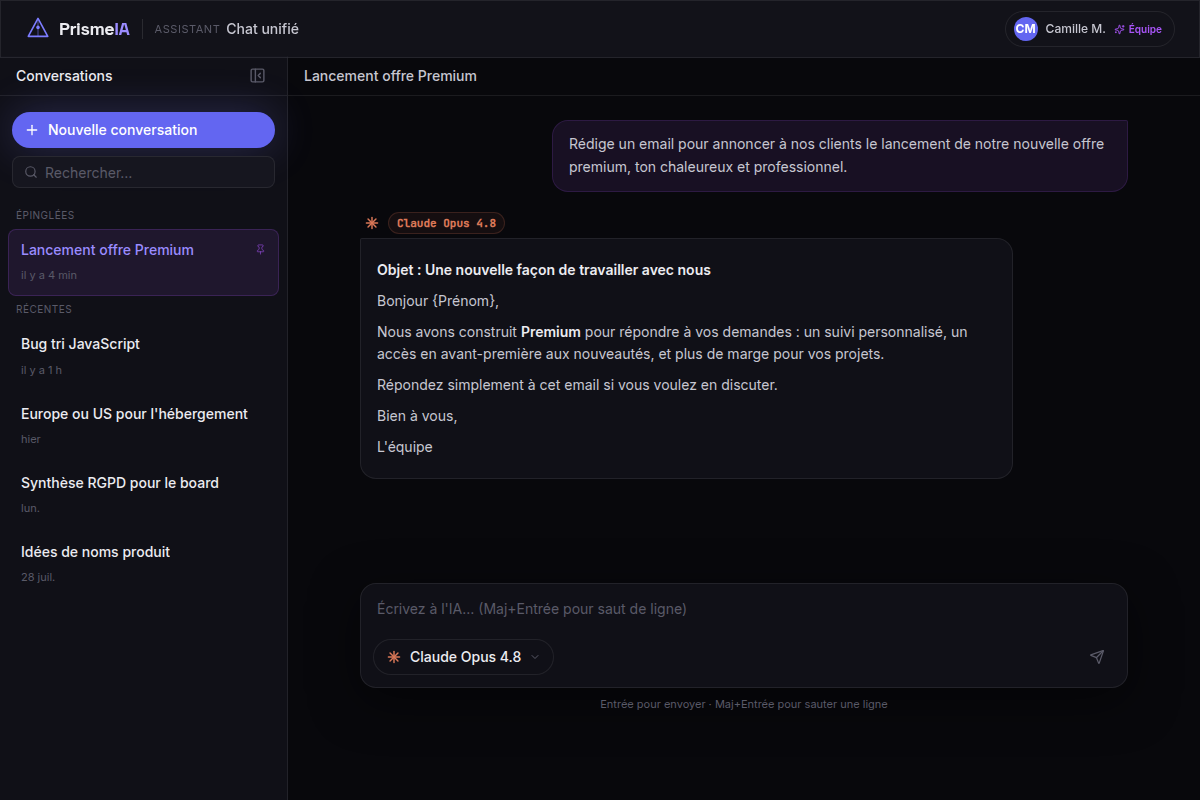Viewport: 1200px width, 800px height.
Task: Click the search magnifier icon
Action: click(31, 173)
